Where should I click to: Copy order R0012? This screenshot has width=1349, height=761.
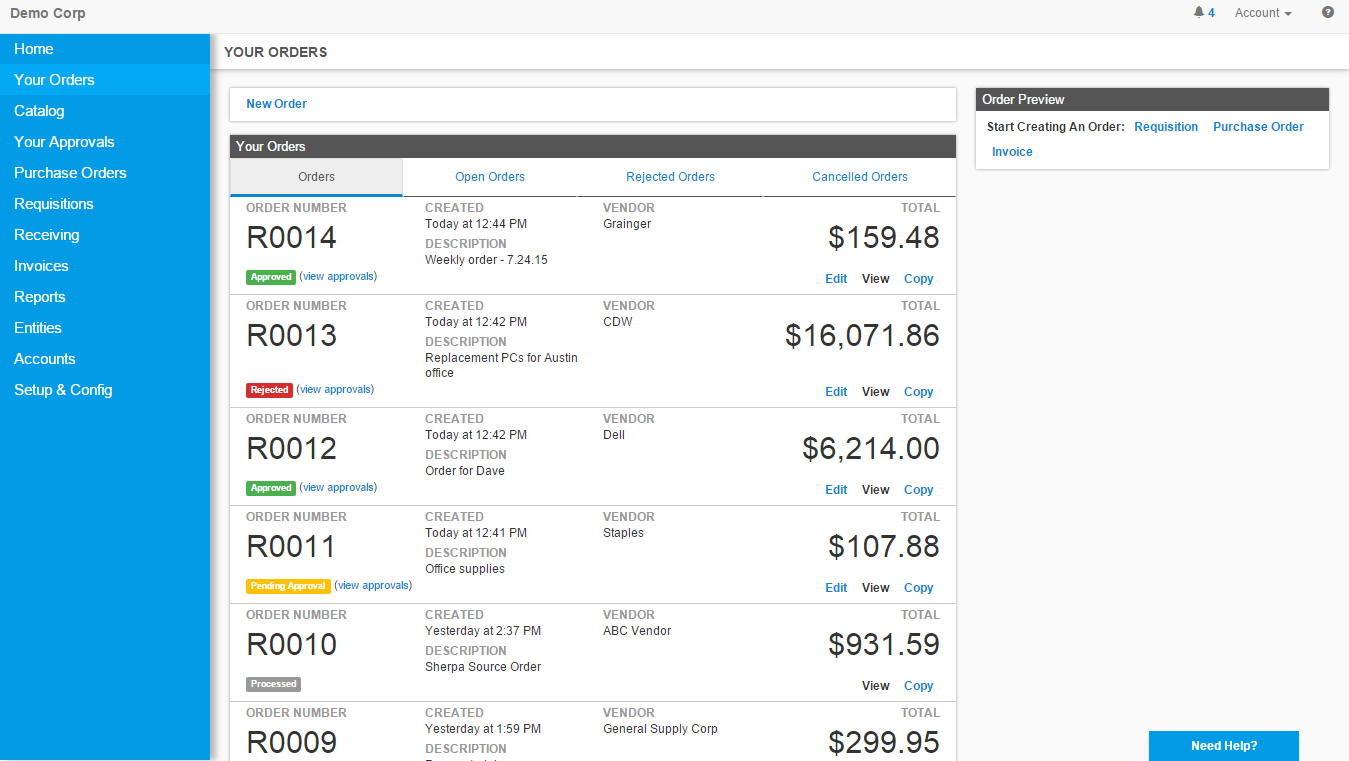click(918, 490)
